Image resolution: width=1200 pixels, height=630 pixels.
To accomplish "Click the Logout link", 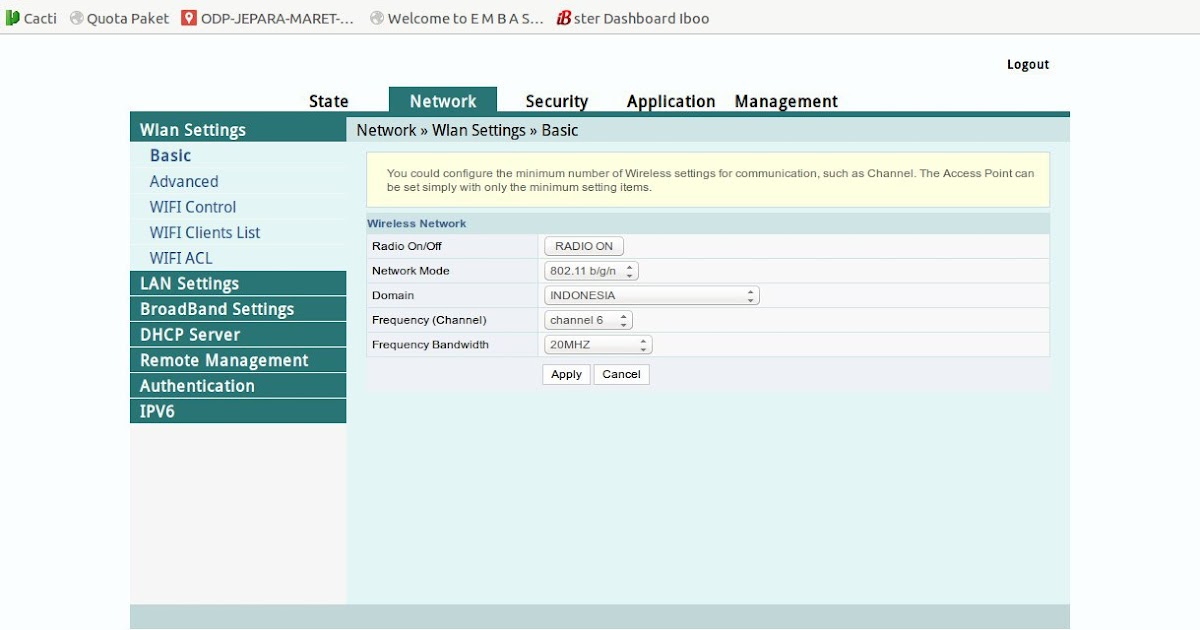I will [1028, 64].
